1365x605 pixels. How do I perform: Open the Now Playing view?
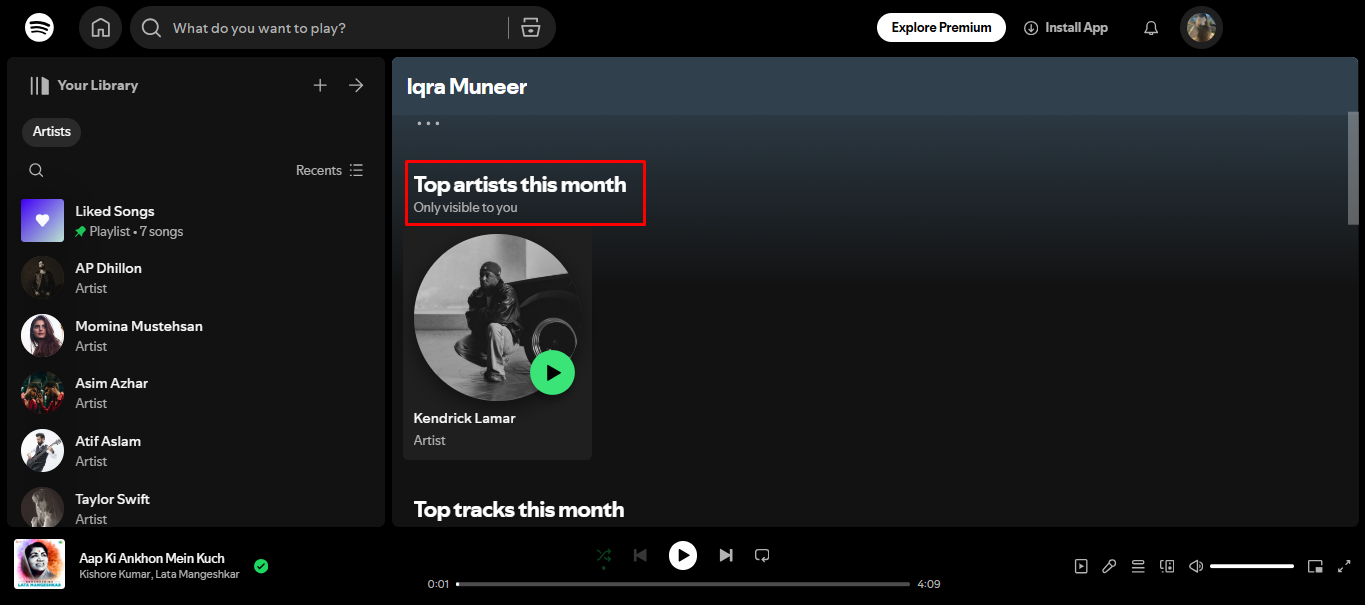1081,565
